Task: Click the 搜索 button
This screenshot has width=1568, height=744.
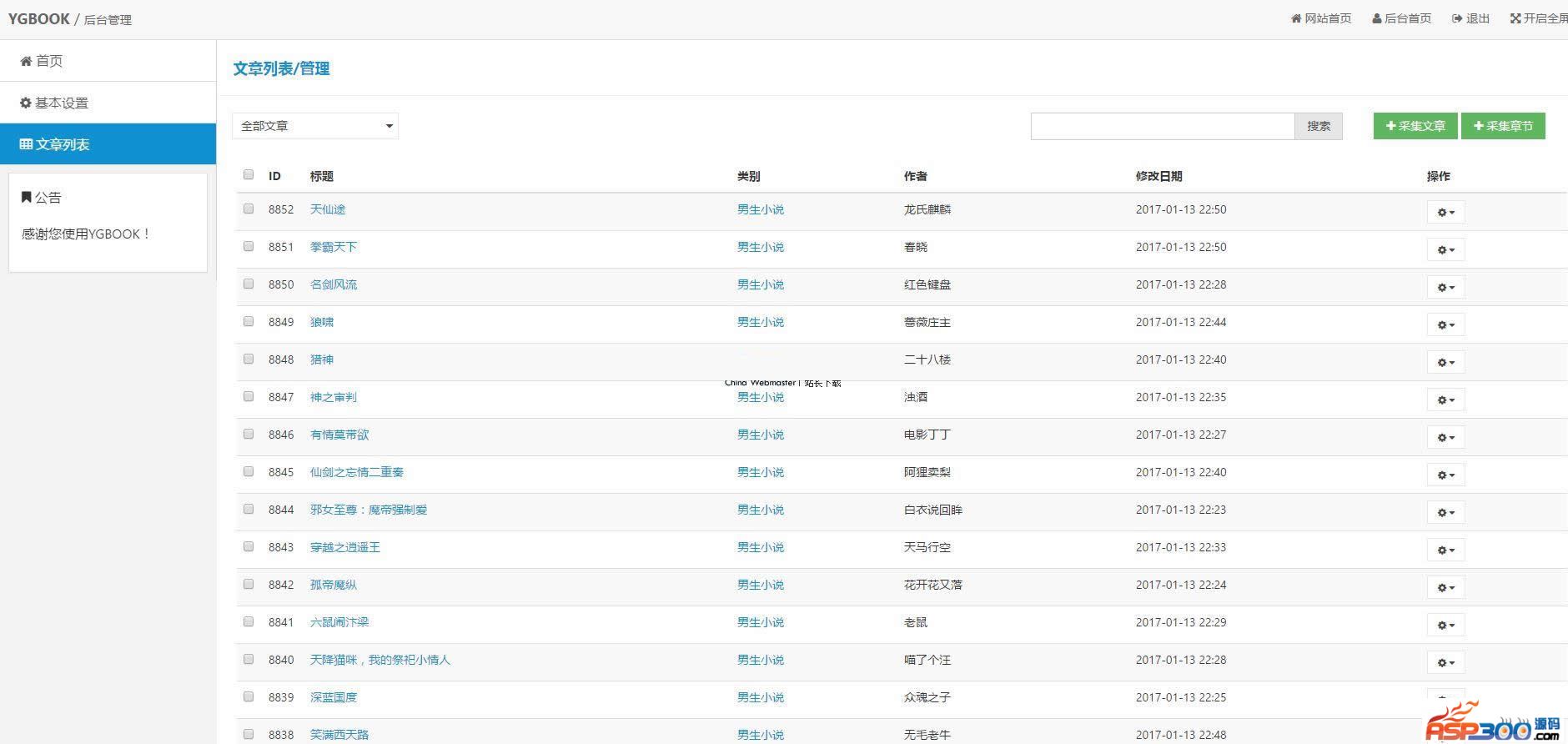Action: (x=1319, y=126)
